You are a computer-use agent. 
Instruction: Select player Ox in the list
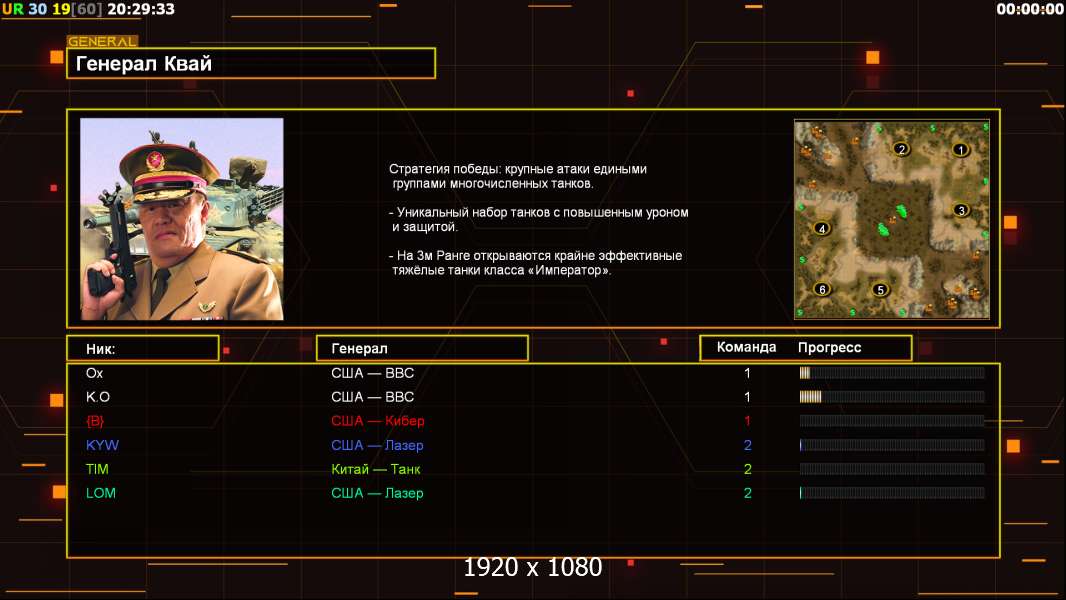pyautogui.click(x=95, y=373)
